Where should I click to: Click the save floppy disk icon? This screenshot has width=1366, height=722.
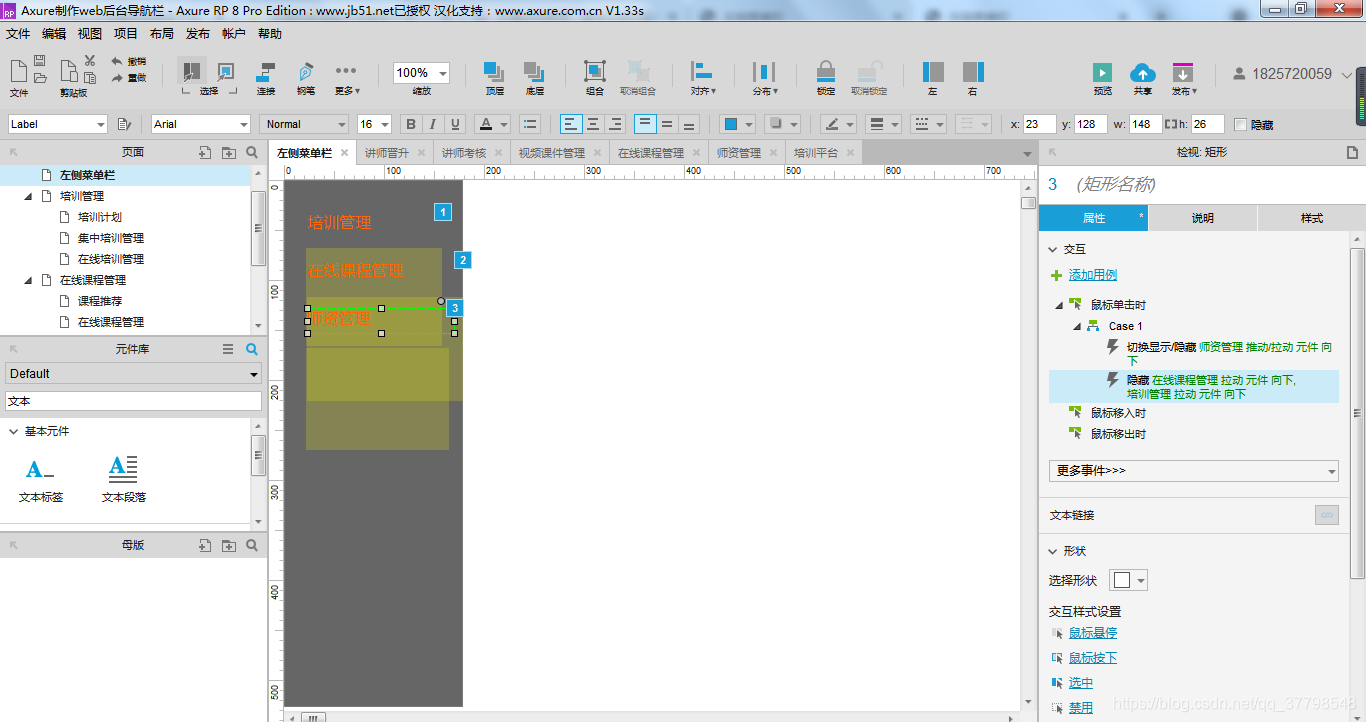[40, 61]
